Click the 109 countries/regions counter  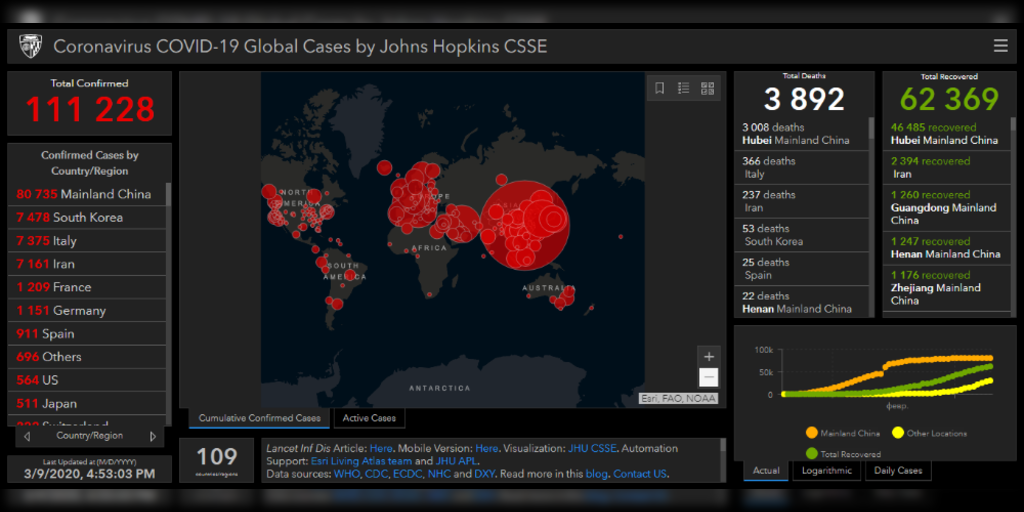(216, 460)
